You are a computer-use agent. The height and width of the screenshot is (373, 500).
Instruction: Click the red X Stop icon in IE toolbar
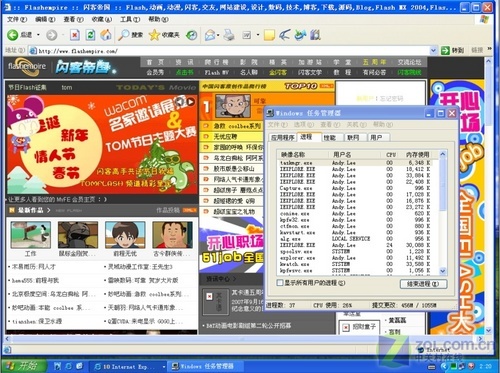[75, 35]
